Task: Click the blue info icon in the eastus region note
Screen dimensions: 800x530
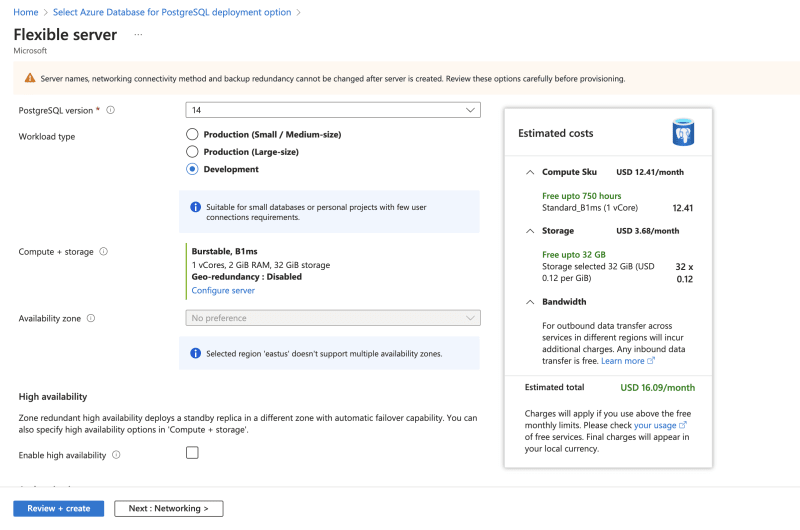Action: click(x=195, y=353)
